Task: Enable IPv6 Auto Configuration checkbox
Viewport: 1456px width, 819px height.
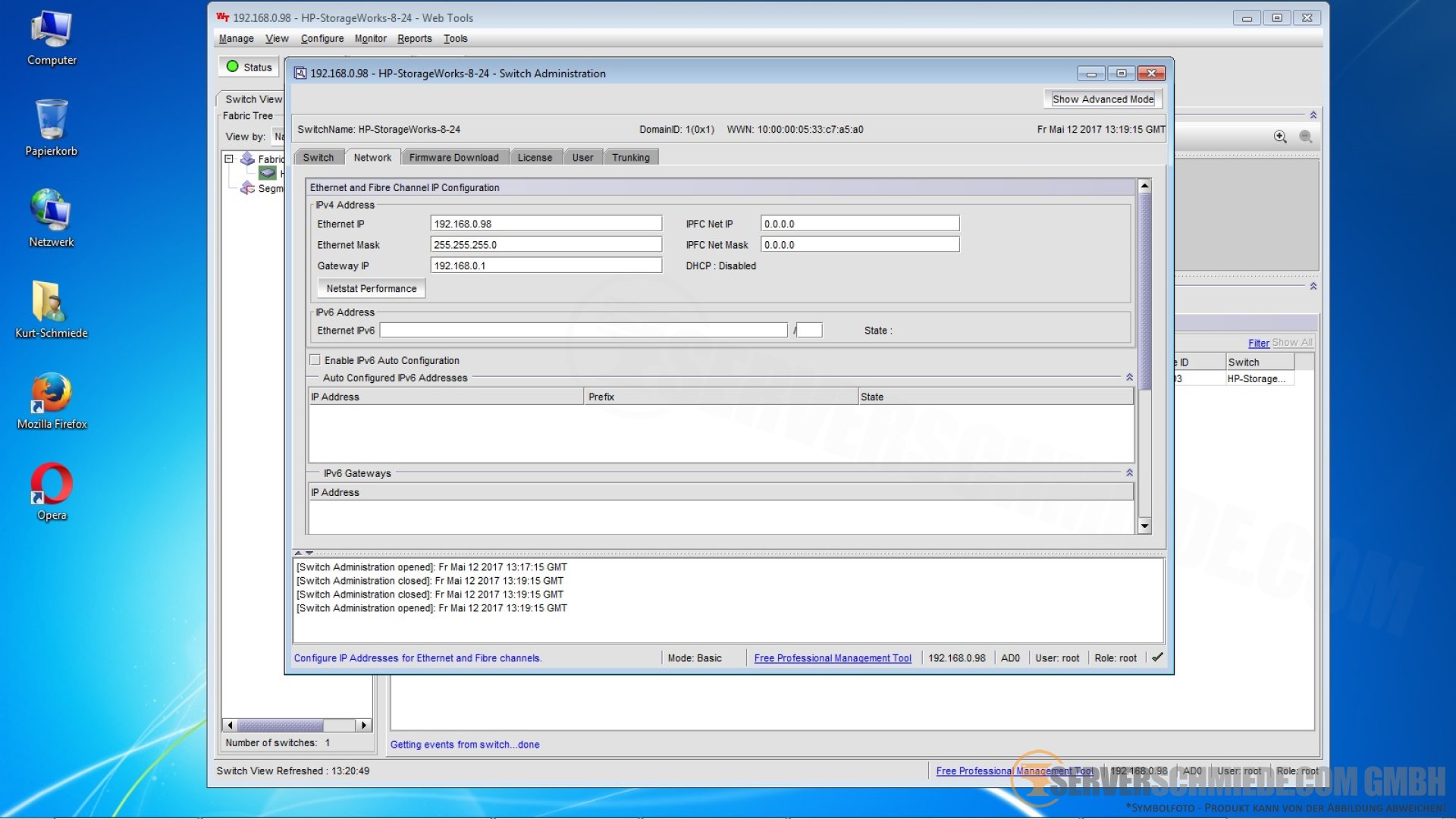Action: (315, 360)
